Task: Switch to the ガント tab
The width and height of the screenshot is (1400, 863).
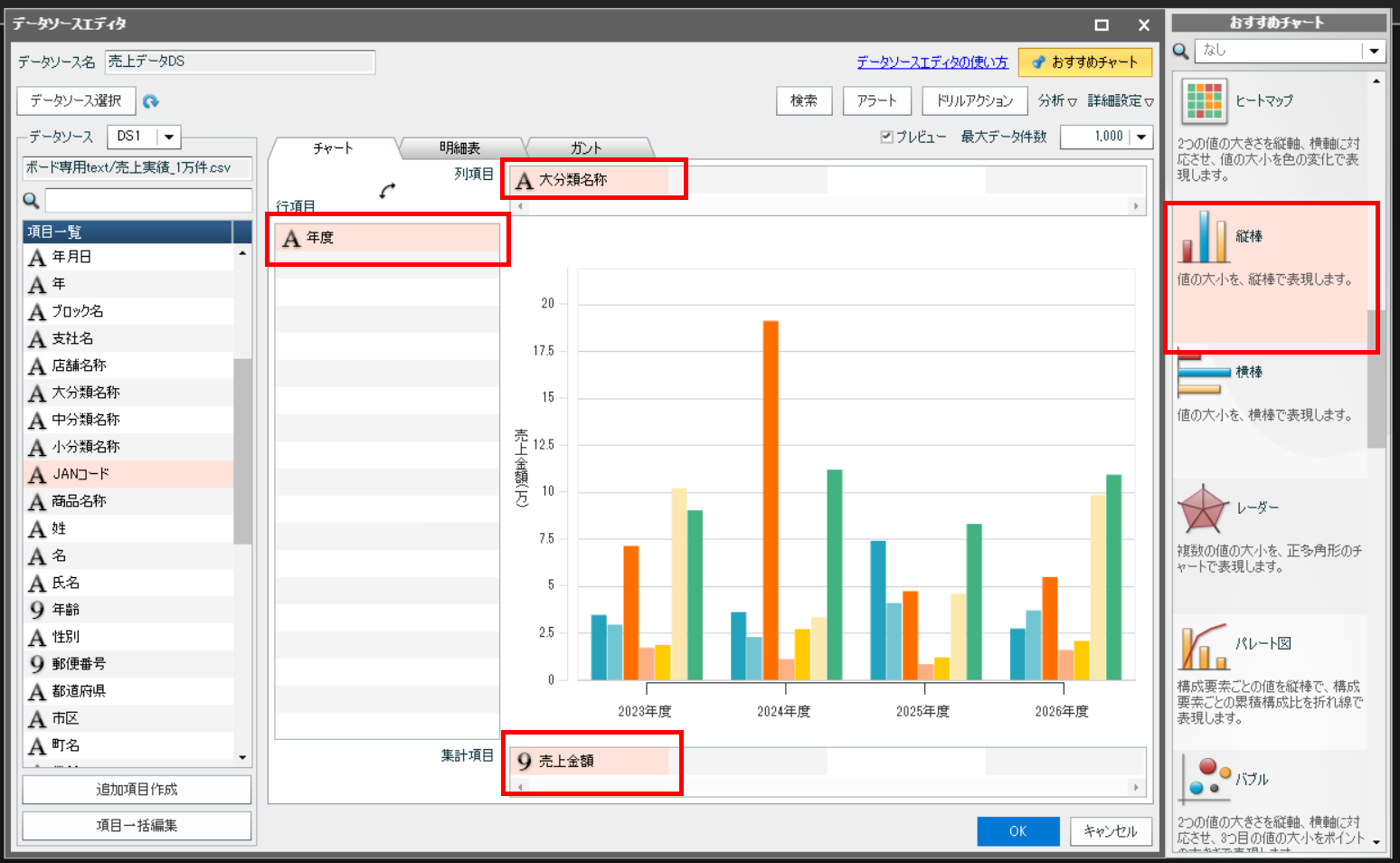Action: click(586, 147)
